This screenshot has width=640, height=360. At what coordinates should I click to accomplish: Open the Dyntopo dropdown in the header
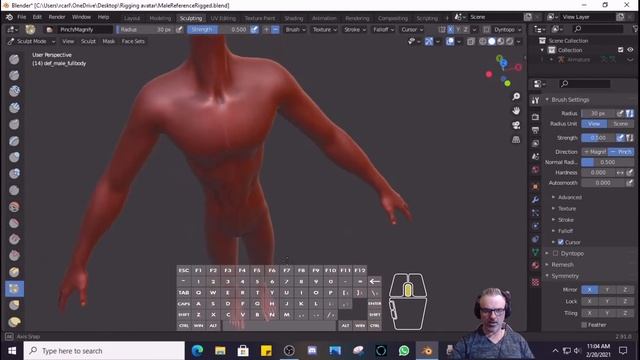tap(507, 29)
